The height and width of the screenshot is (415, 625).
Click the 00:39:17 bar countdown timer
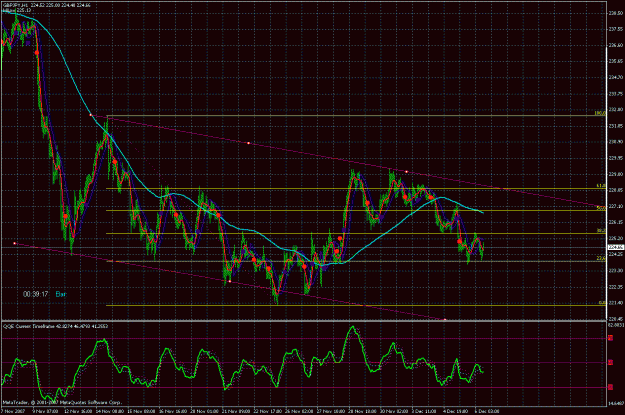(x=35, y=294)
